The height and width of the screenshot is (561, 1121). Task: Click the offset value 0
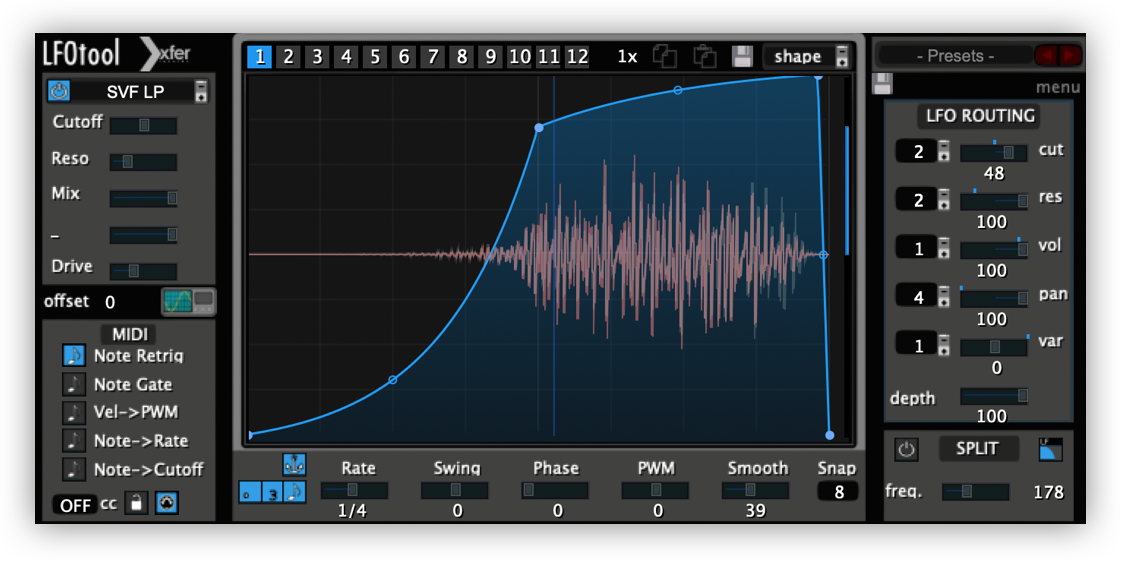pyautogui.click(x=110, y=302)
